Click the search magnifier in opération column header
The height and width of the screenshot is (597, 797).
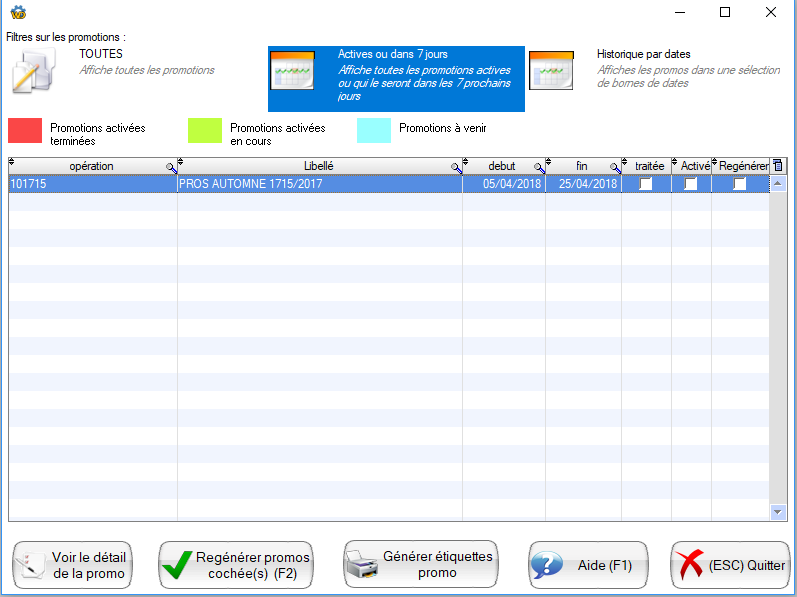171,168
